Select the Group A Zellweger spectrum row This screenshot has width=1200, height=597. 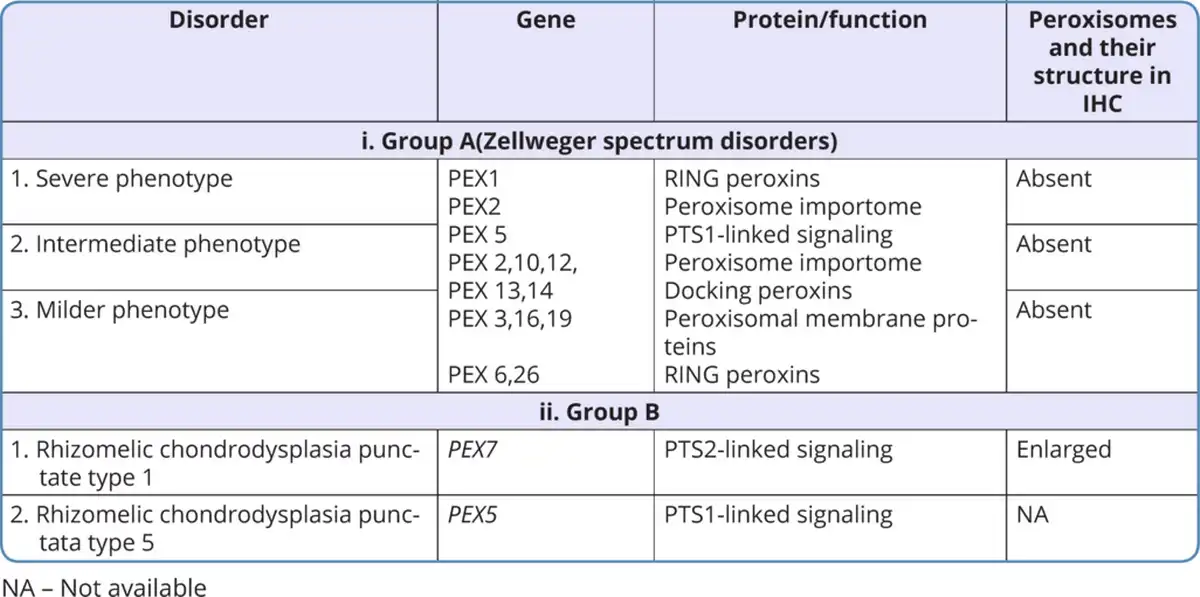(x=599, y=141)
